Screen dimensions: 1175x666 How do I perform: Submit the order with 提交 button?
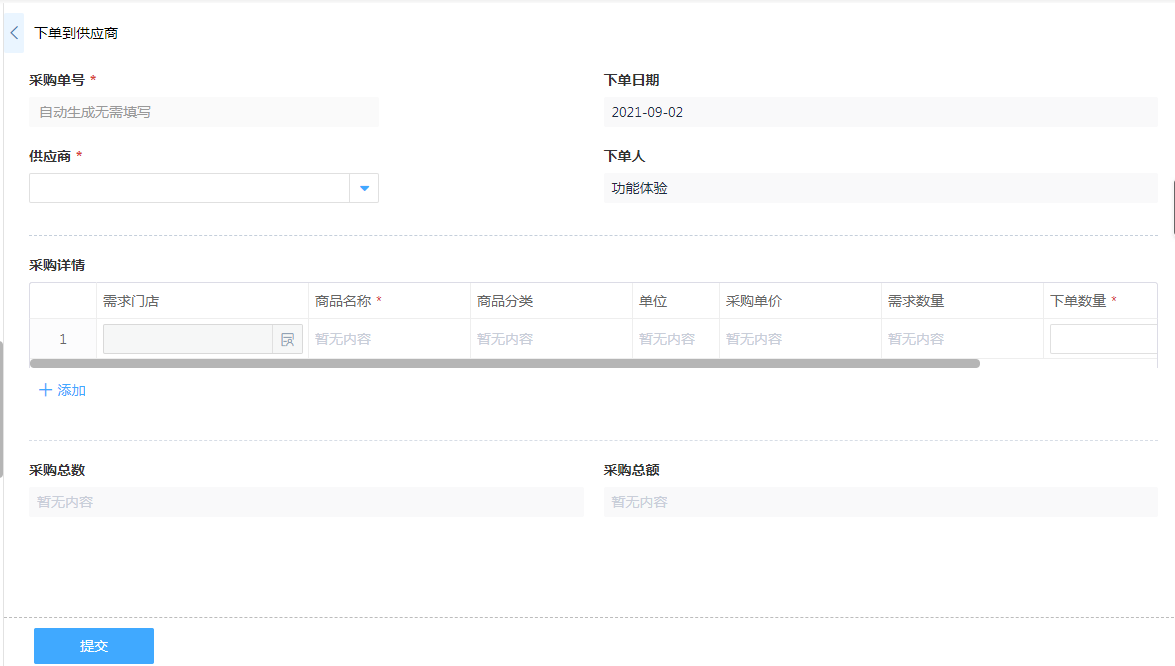[94, 646]
